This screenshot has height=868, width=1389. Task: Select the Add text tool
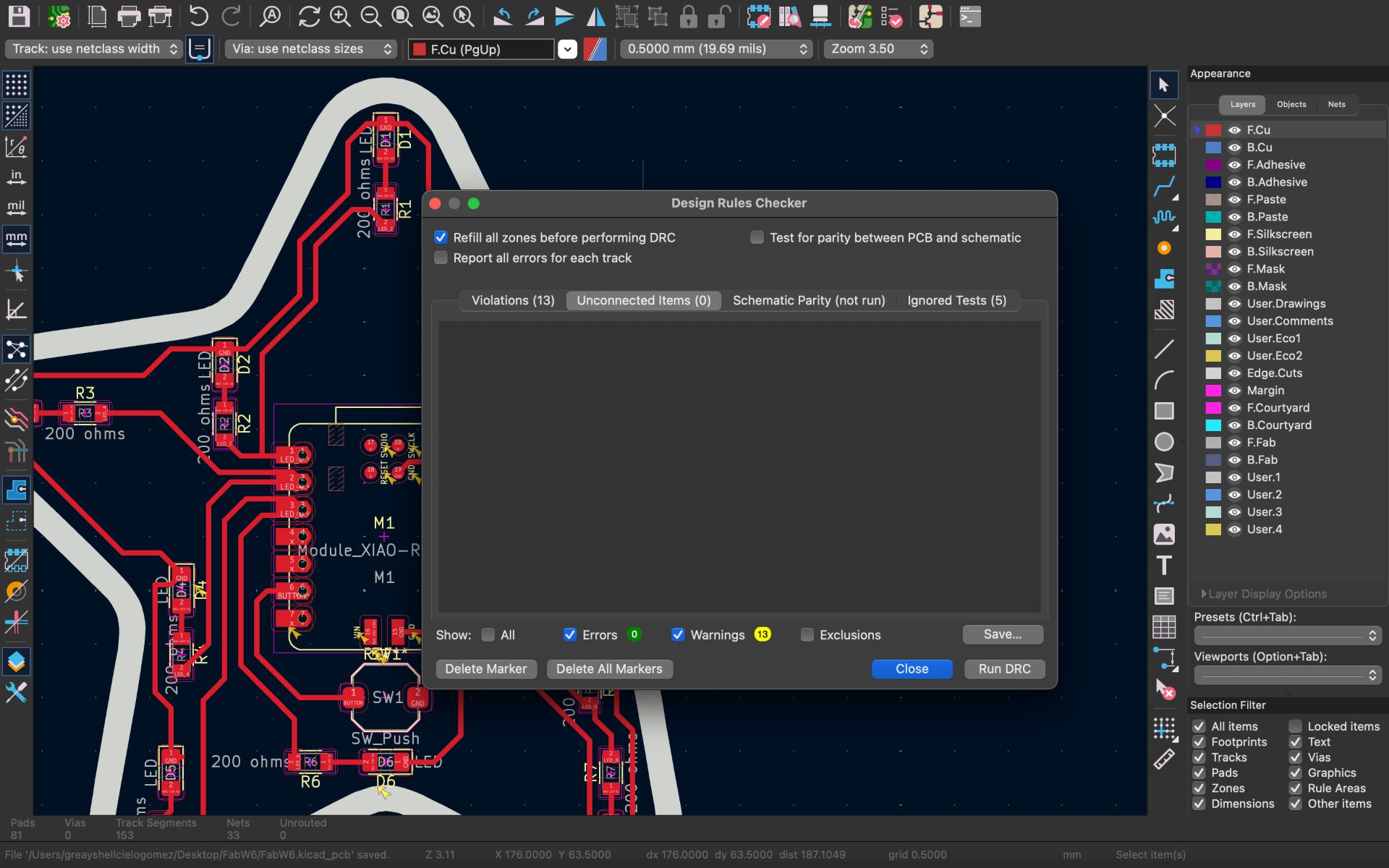pyautogui.click(x=1164, y=565)
